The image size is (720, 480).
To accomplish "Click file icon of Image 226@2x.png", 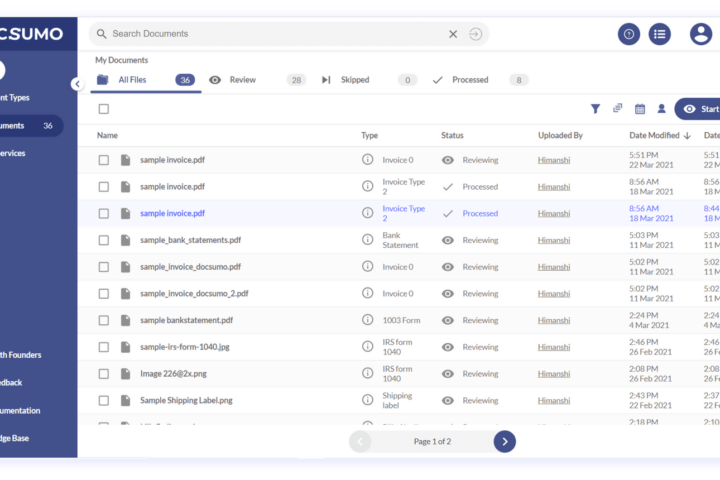I will (x=125, y=373).
